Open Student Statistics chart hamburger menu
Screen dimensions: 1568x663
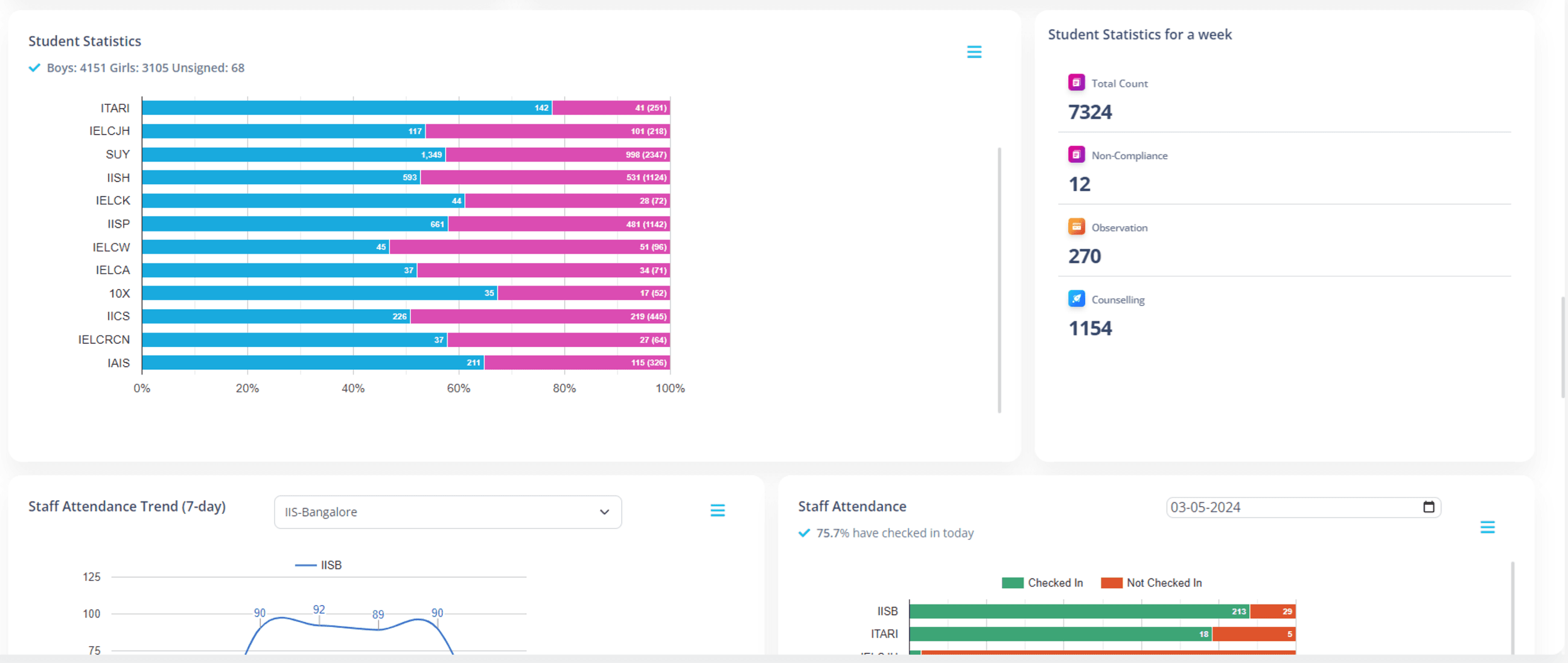click(974, 52)
